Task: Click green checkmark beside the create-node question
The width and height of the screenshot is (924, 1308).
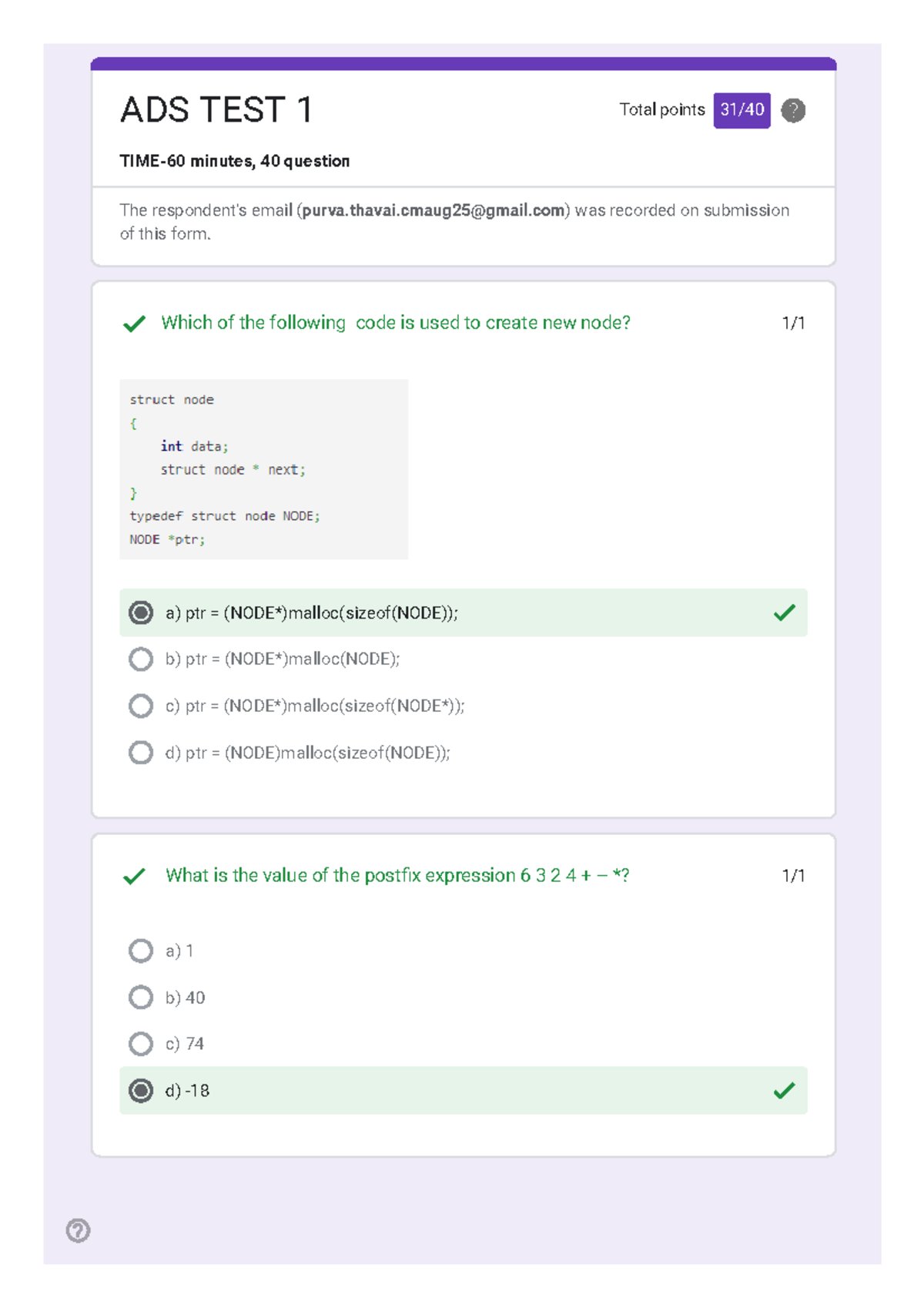Action: point(134,324)
